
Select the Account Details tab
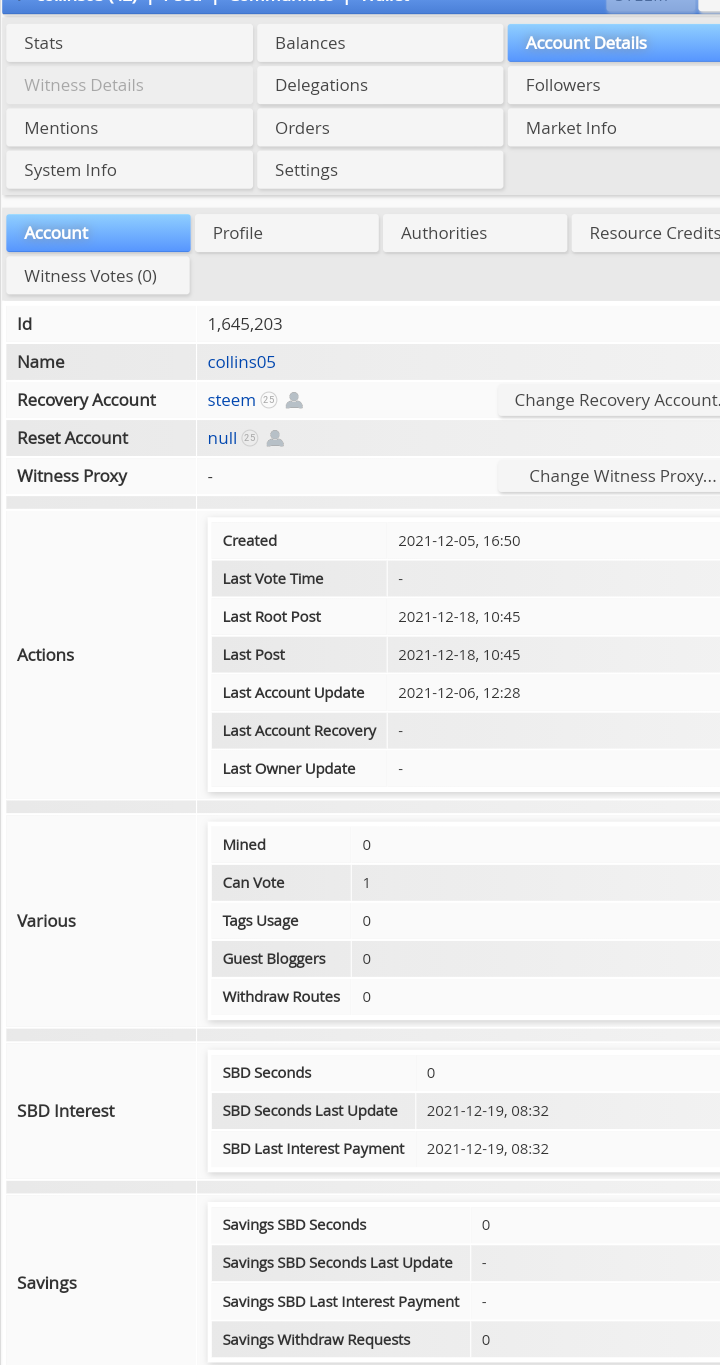614,43
